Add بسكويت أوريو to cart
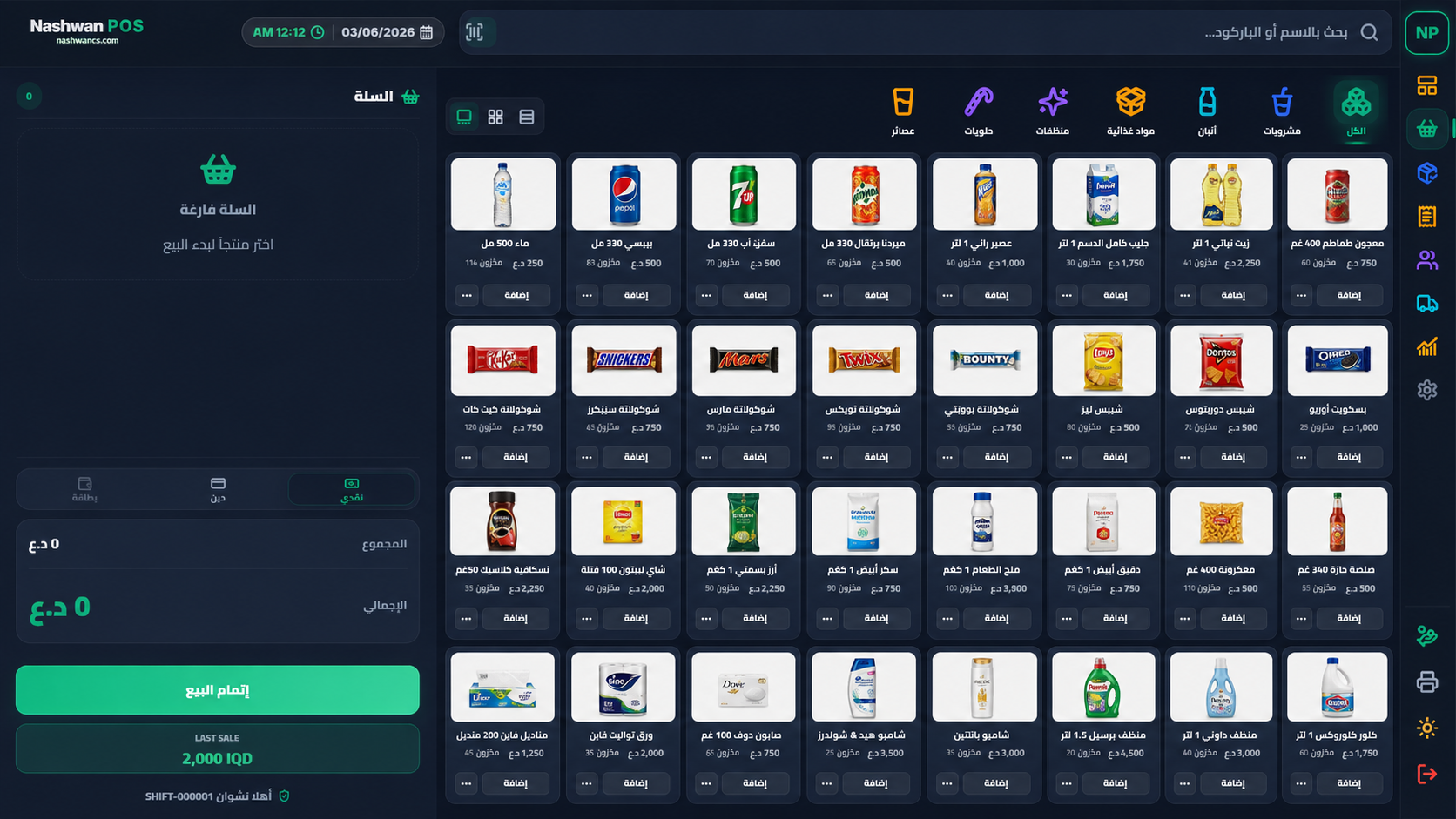 1349,457
